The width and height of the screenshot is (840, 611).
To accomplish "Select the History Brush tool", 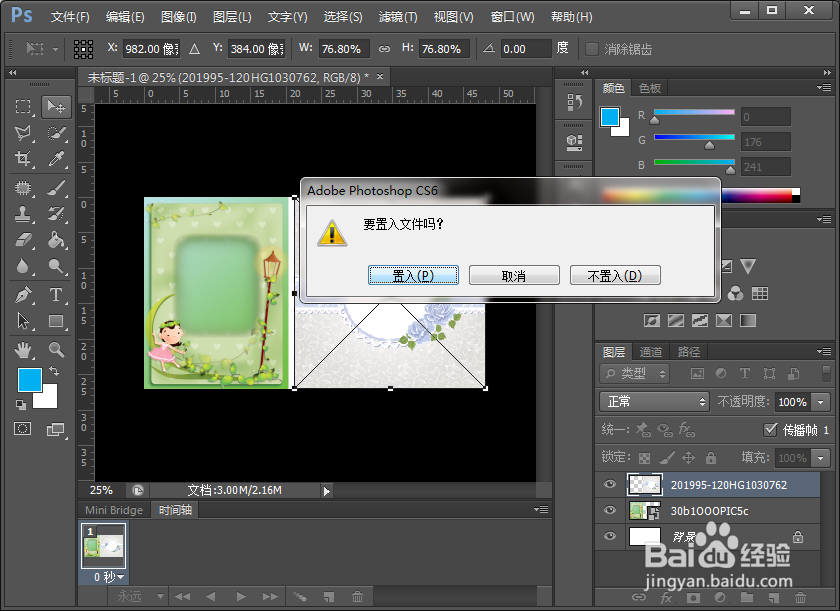I will click(56, 214).
